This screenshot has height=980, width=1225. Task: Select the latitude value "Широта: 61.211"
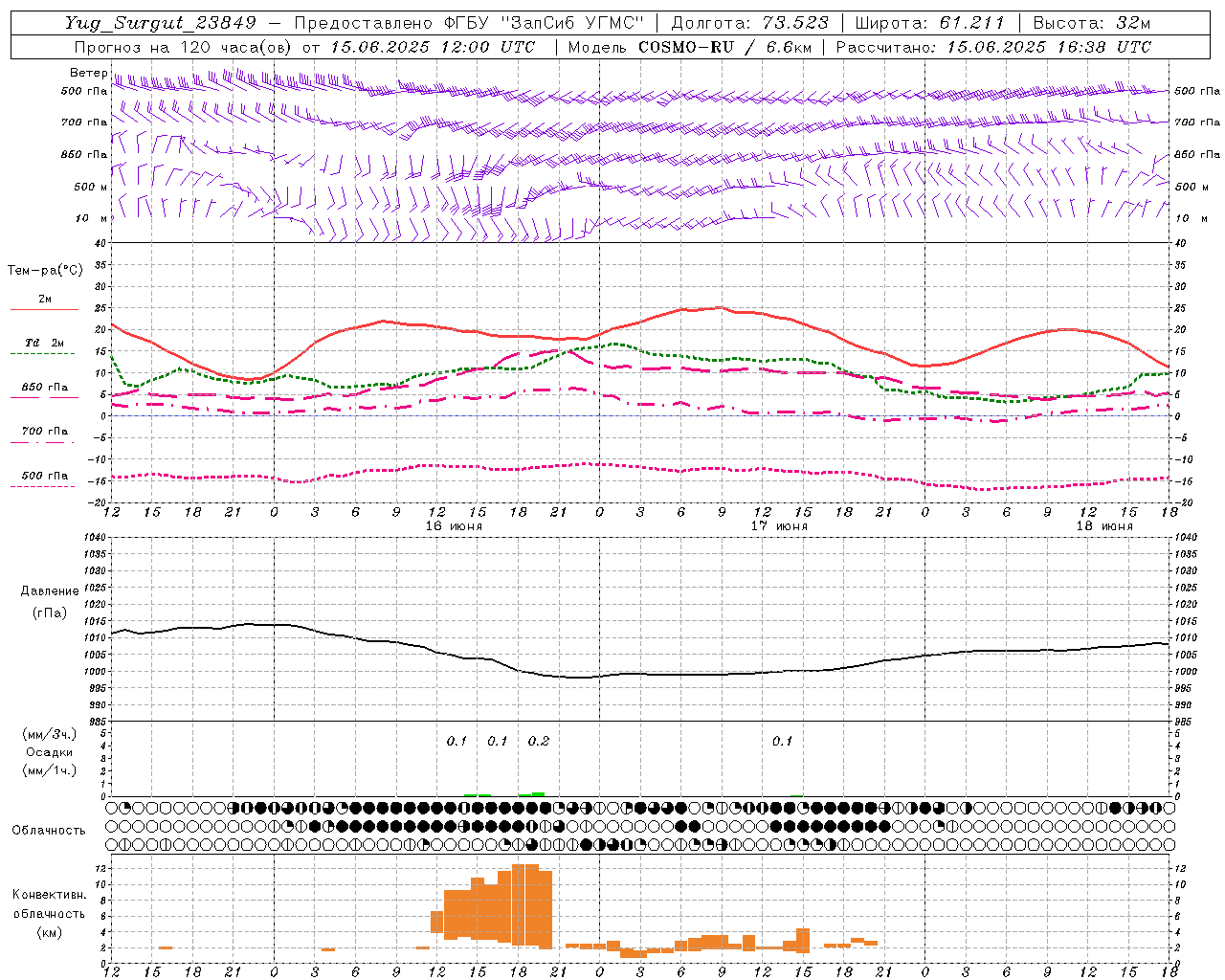[928, 23]
